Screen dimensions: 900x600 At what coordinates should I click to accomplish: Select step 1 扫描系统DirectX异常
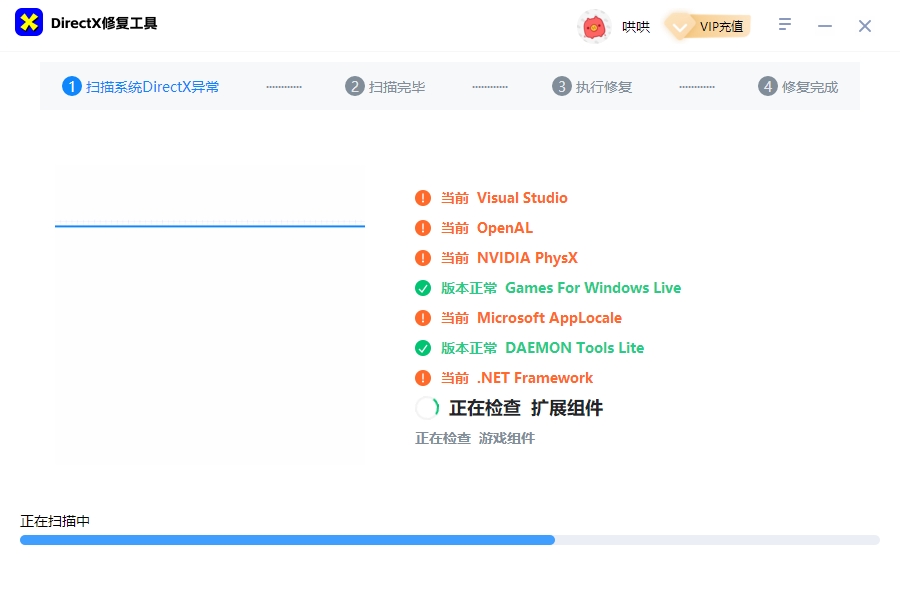coord(141,87)
